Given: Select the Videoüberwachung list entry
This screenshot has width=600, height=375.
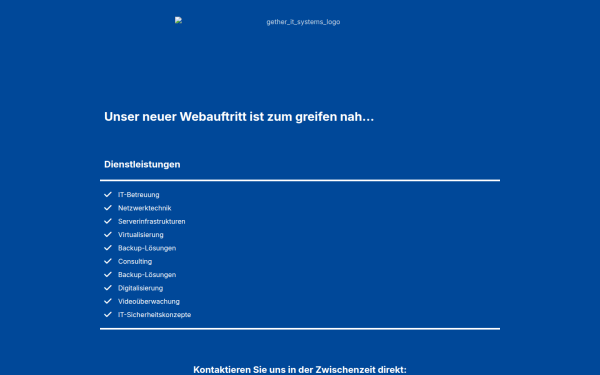Looking at the screenshot, I should pyautogui.click(x=149, y=302).
